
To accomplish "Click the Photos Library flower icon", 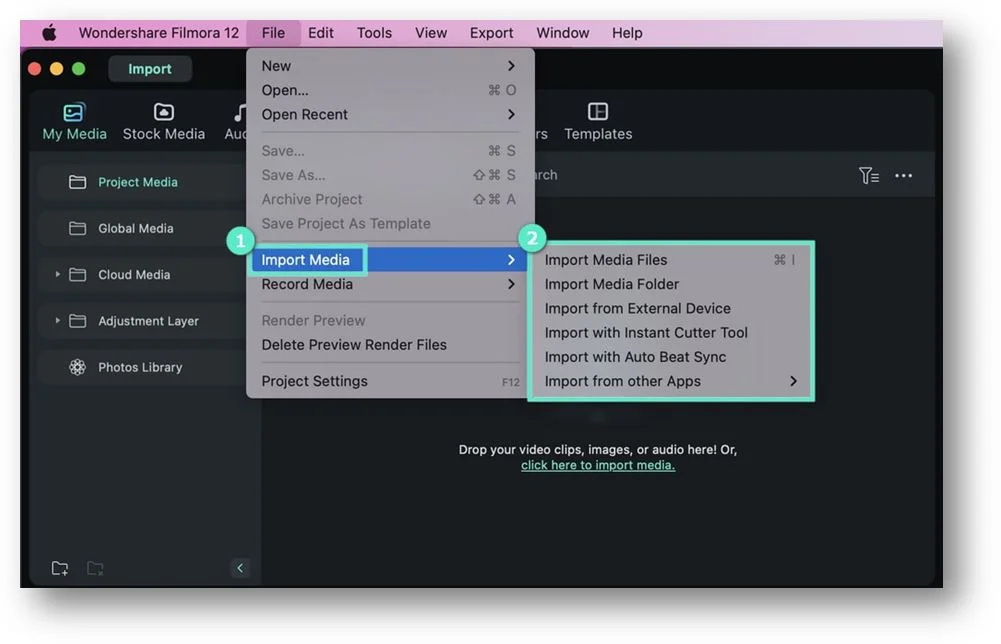I will 77,367.
